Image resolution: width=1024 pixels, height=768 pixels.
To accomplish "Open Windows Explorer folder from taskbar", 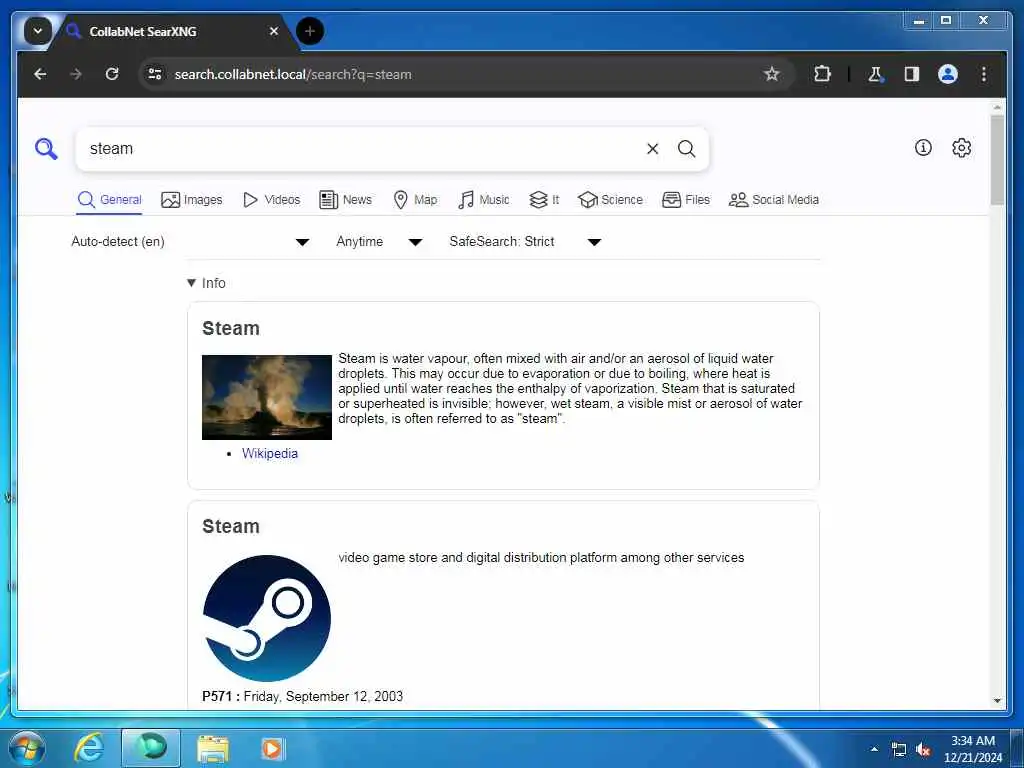I will [x=213, y=748].
